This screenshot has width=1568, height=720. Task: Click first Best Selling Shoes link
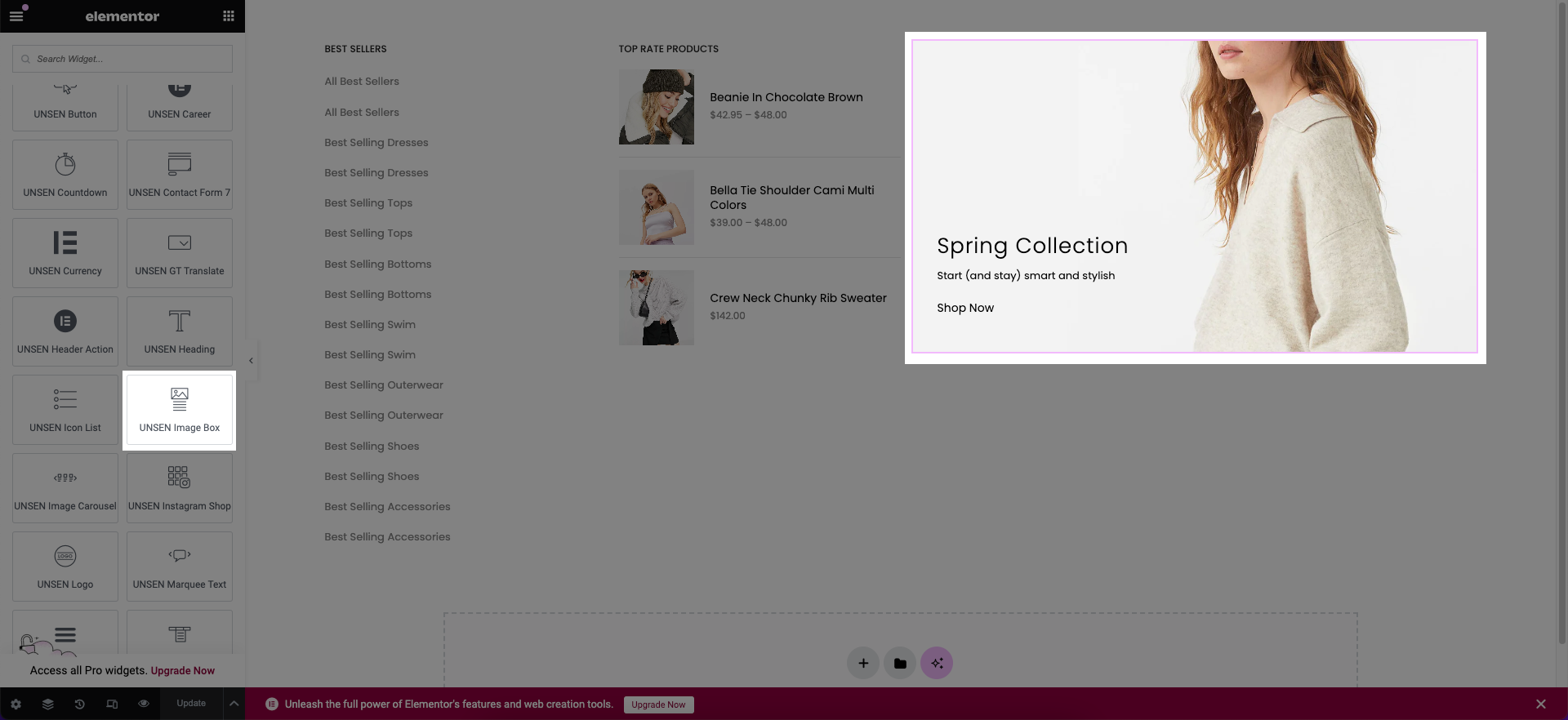[x=372, y=446]
